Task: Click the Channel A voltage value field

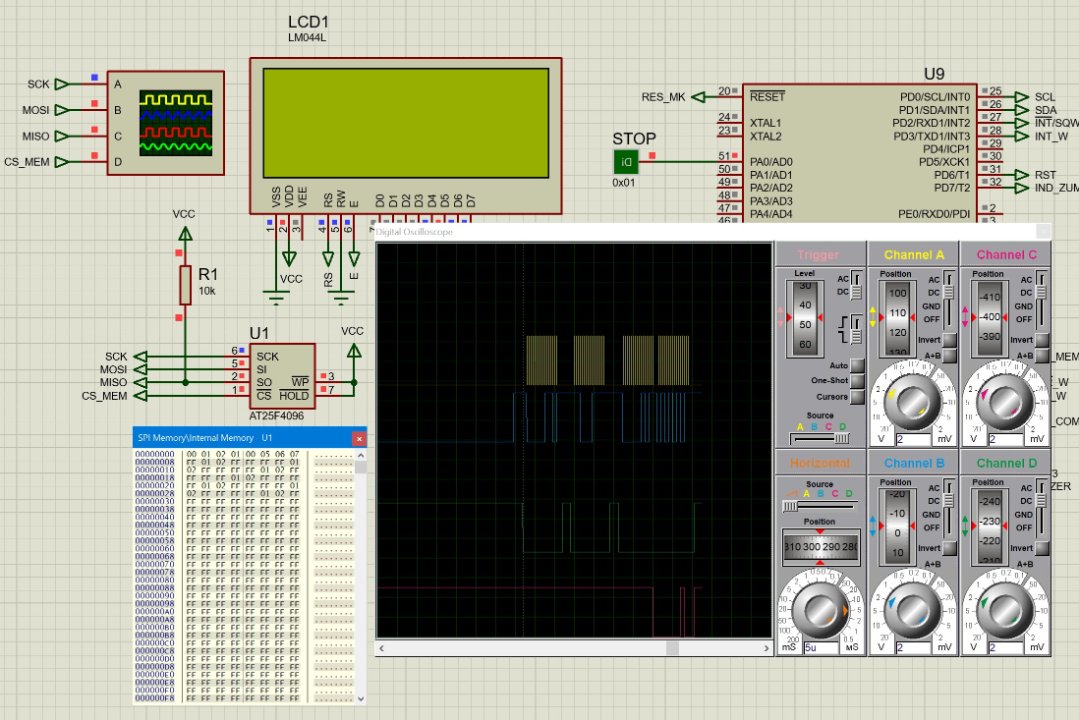Action: (912, 438)
